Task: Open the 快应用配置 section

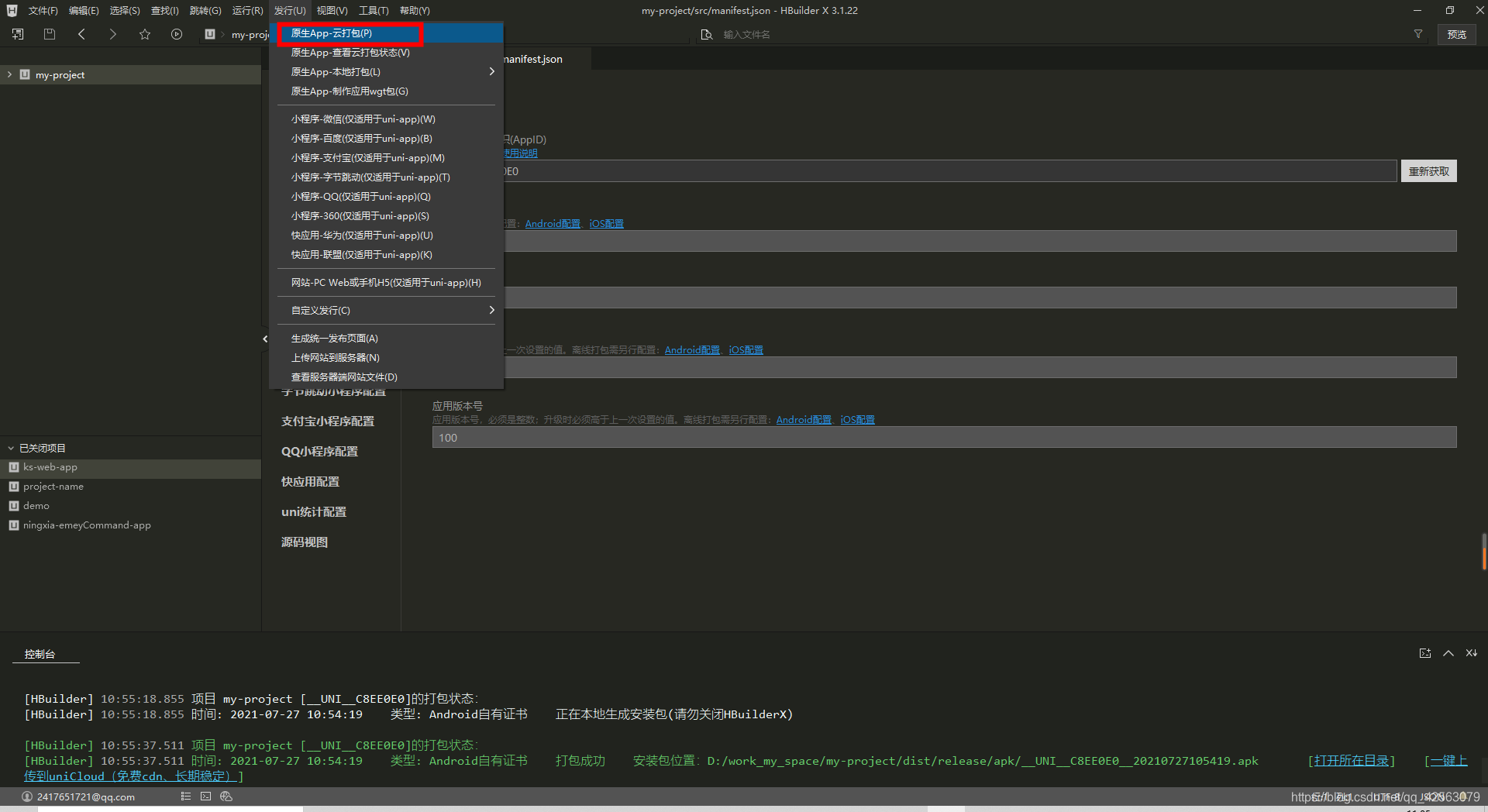Action: [310, 482]
